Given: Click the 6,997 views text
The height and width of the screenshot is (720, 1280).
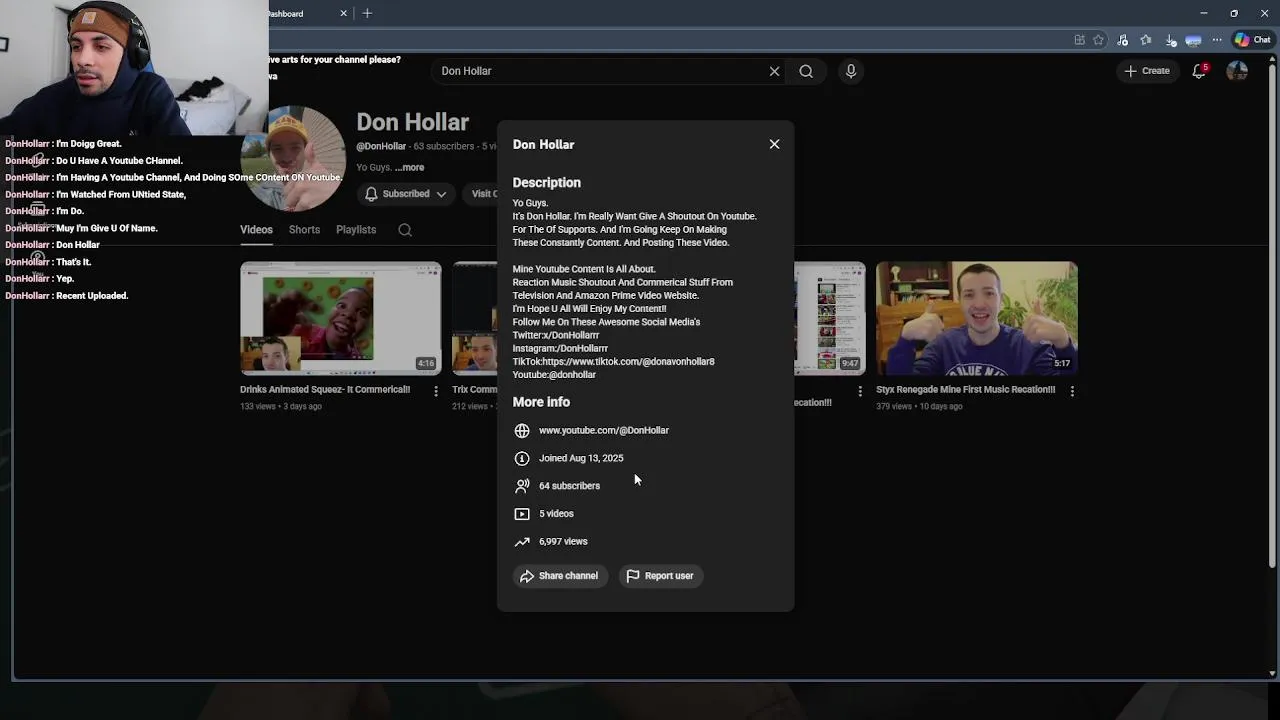Looking at the screenshot, I should click(x=563, y=541).
